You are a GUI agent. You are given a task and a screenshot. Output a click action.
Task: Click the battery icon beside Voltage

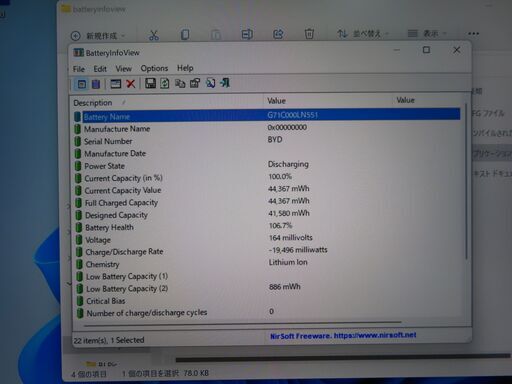point(79,240)
